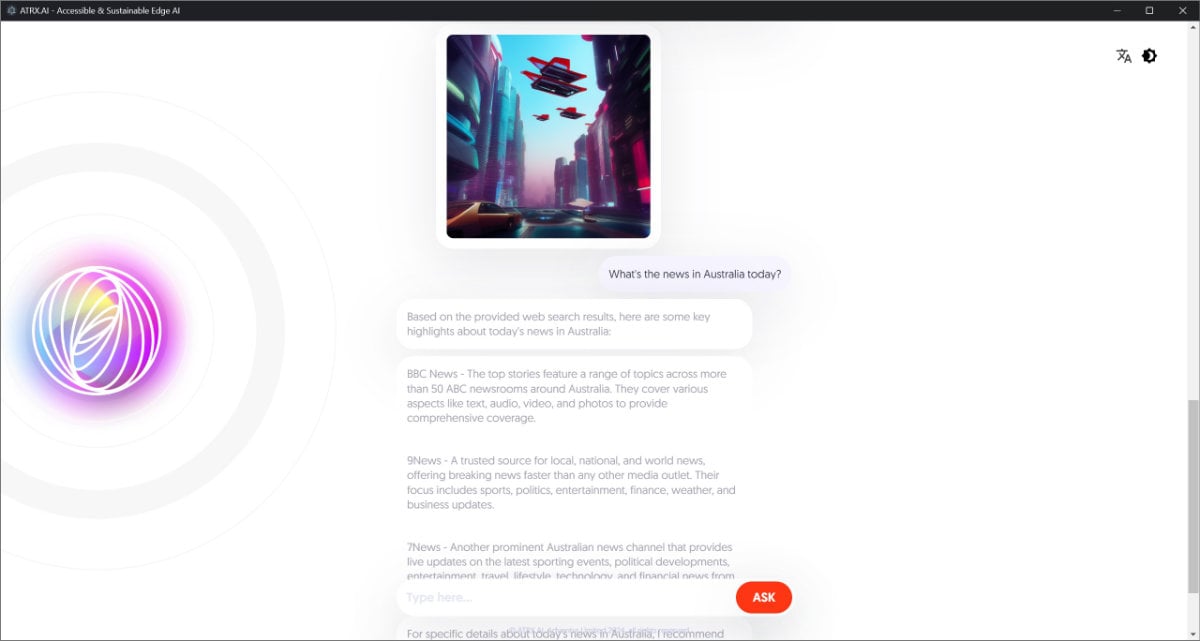Viewport: 1200px width, 641px height.
Task: Toggle the dark/light theme icon
Action: 1150,56
